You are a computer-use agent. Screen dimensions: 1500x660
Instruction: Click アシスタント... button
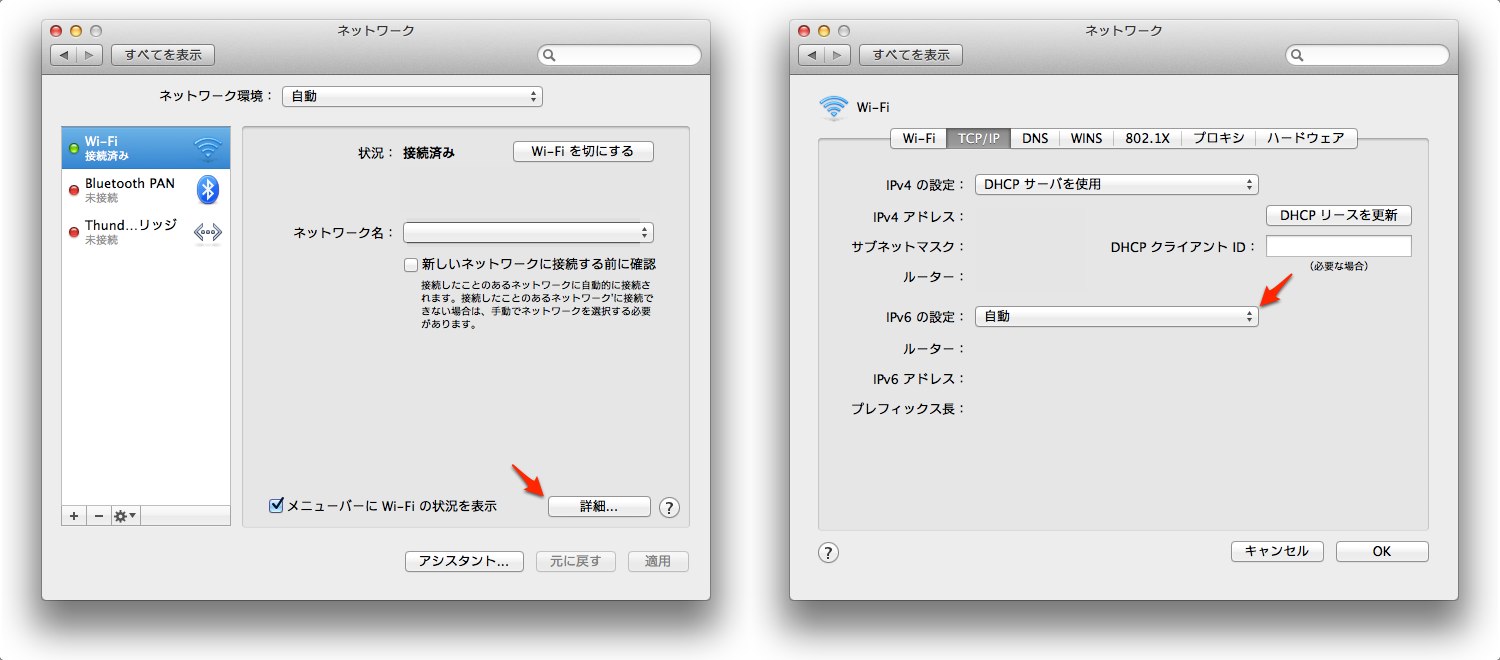pyautogui.click(x=464, y=561)
